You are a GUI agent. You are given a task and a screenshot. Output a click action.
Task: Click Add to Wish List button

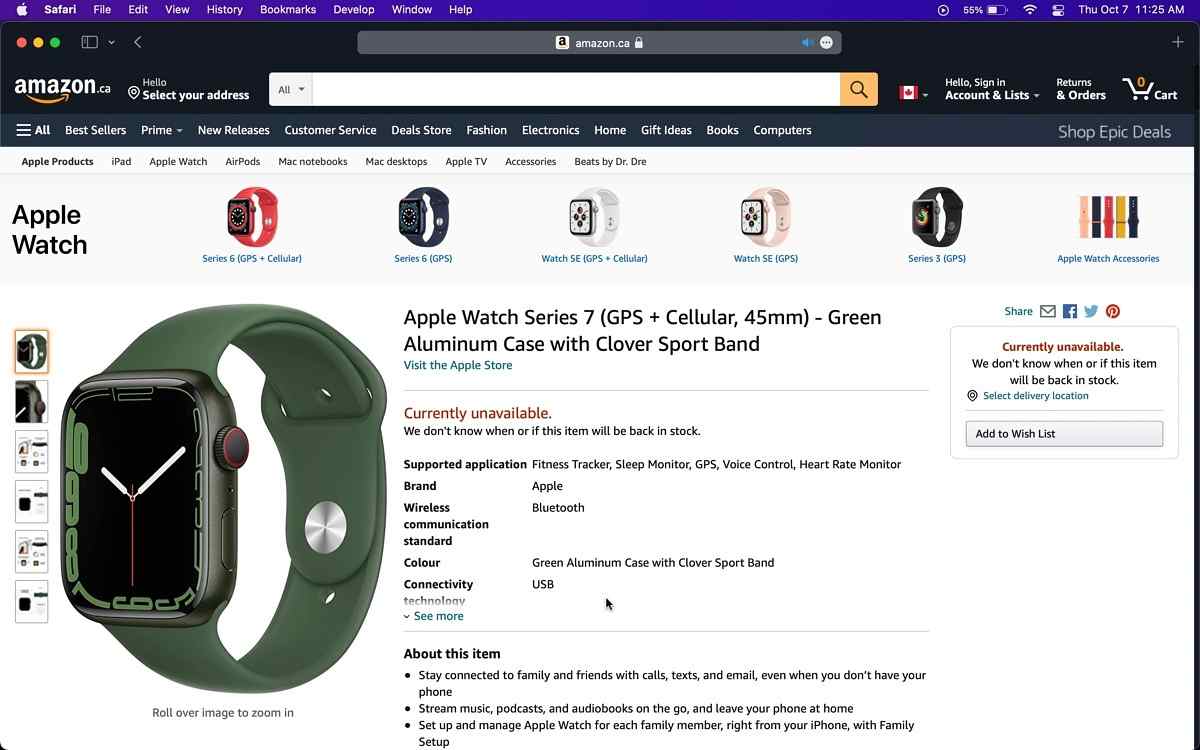[x=1064, y=433]
